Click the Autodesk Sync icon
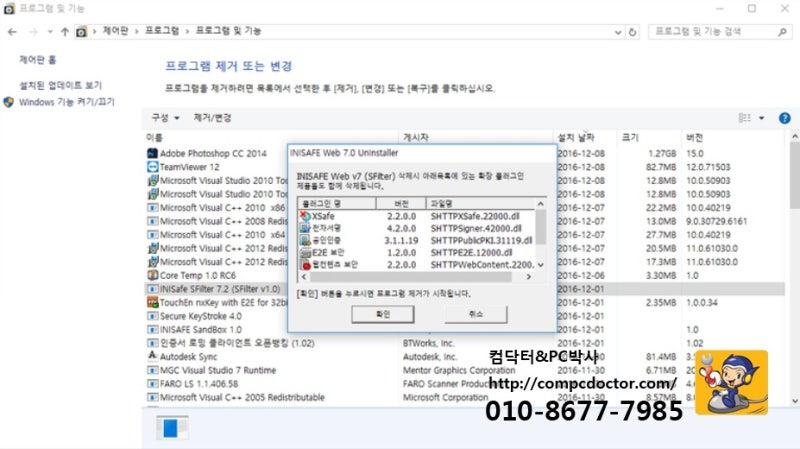The image size is (800, 449). tap(152, 356)
